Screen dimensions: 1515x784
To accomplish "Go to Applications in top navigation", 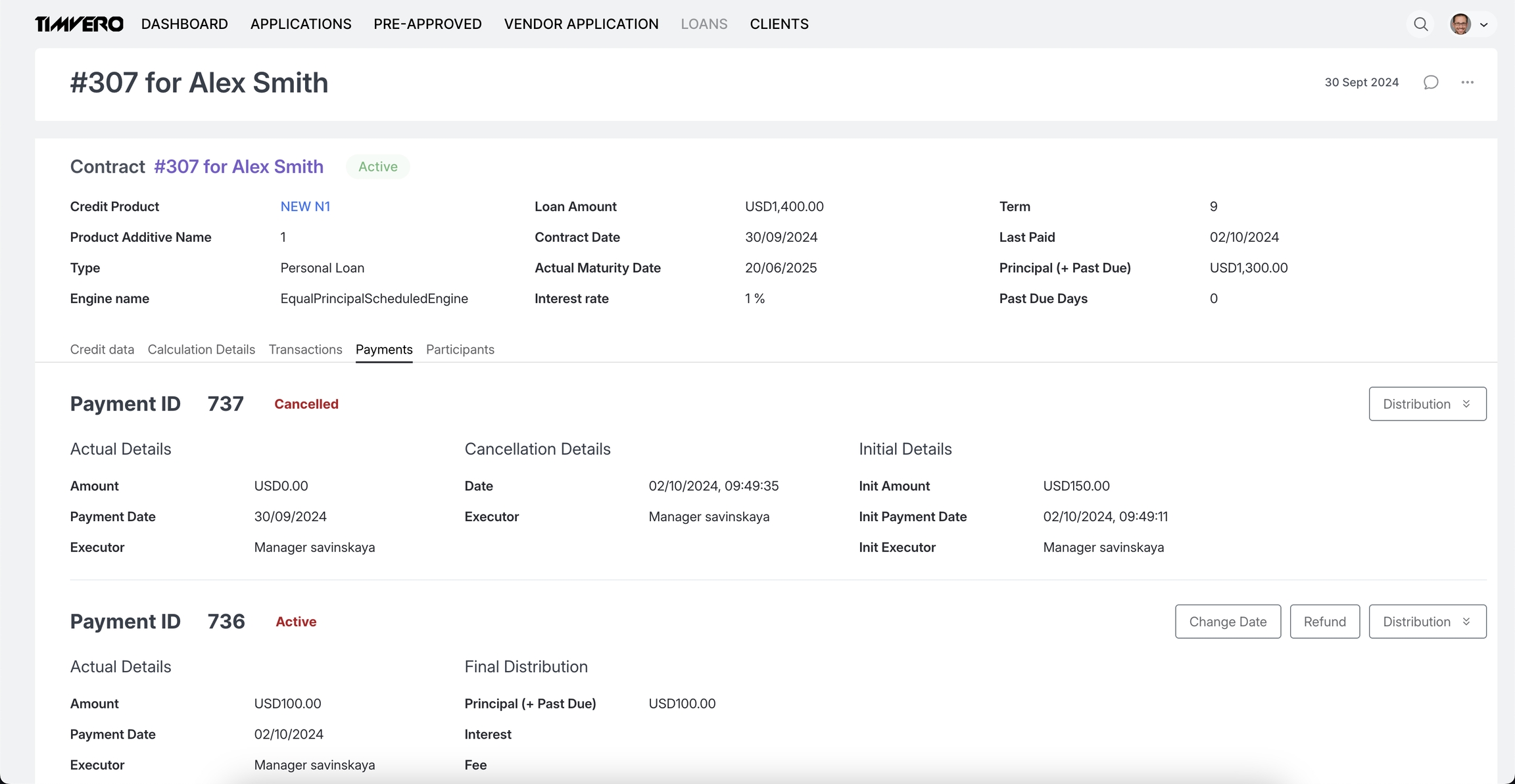I will [x=301, y=24].
